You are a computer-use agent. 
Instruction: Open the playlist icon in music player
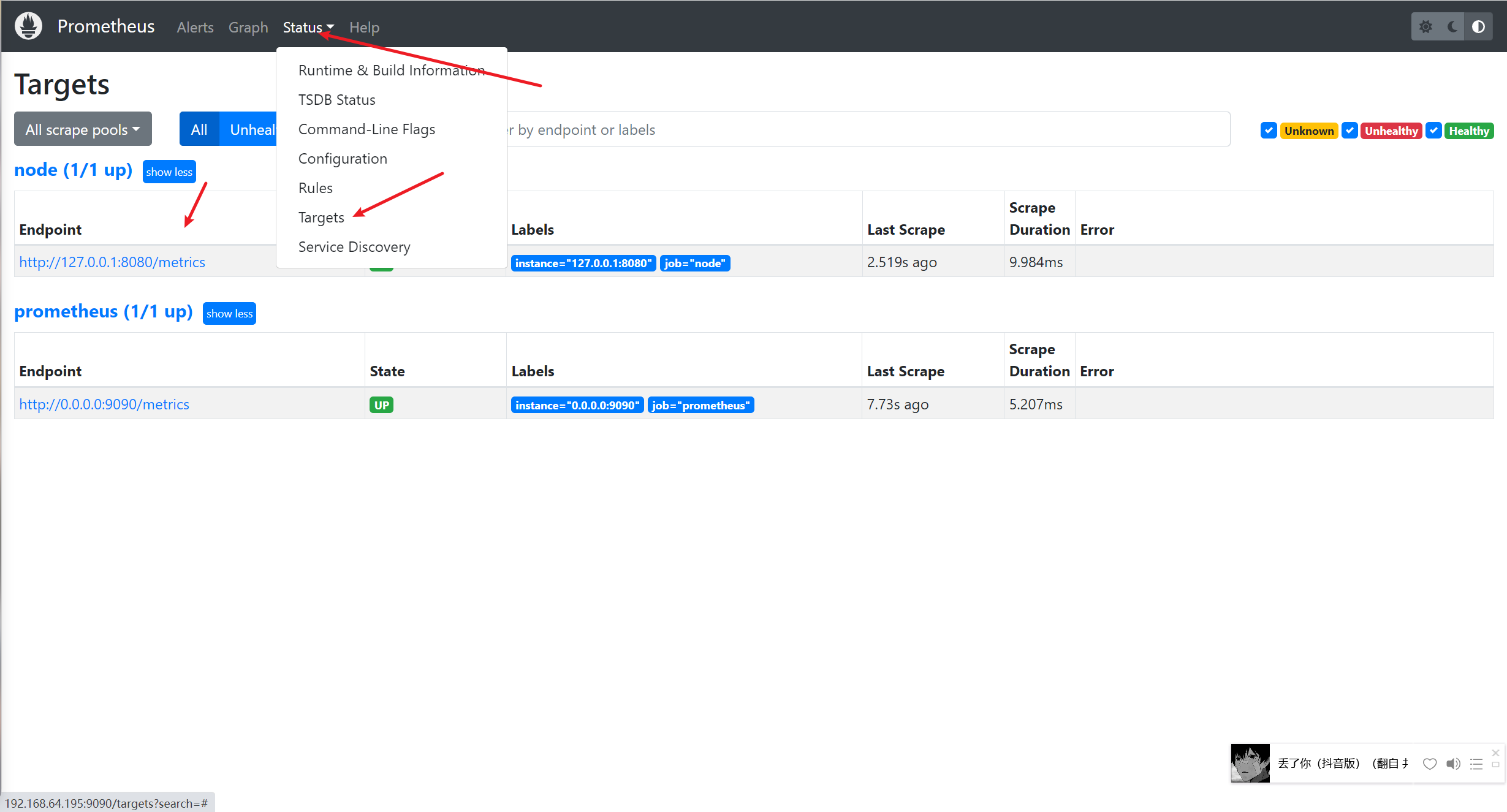pyautogui.click(x=1476, y=764)
